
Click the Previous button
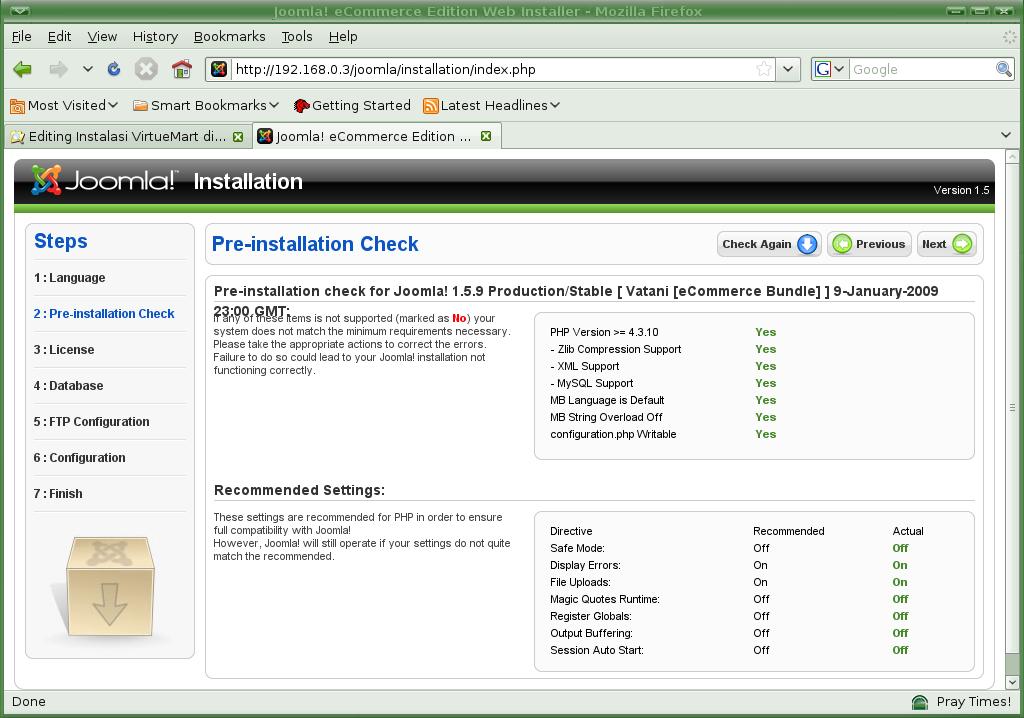pos(868,244)
